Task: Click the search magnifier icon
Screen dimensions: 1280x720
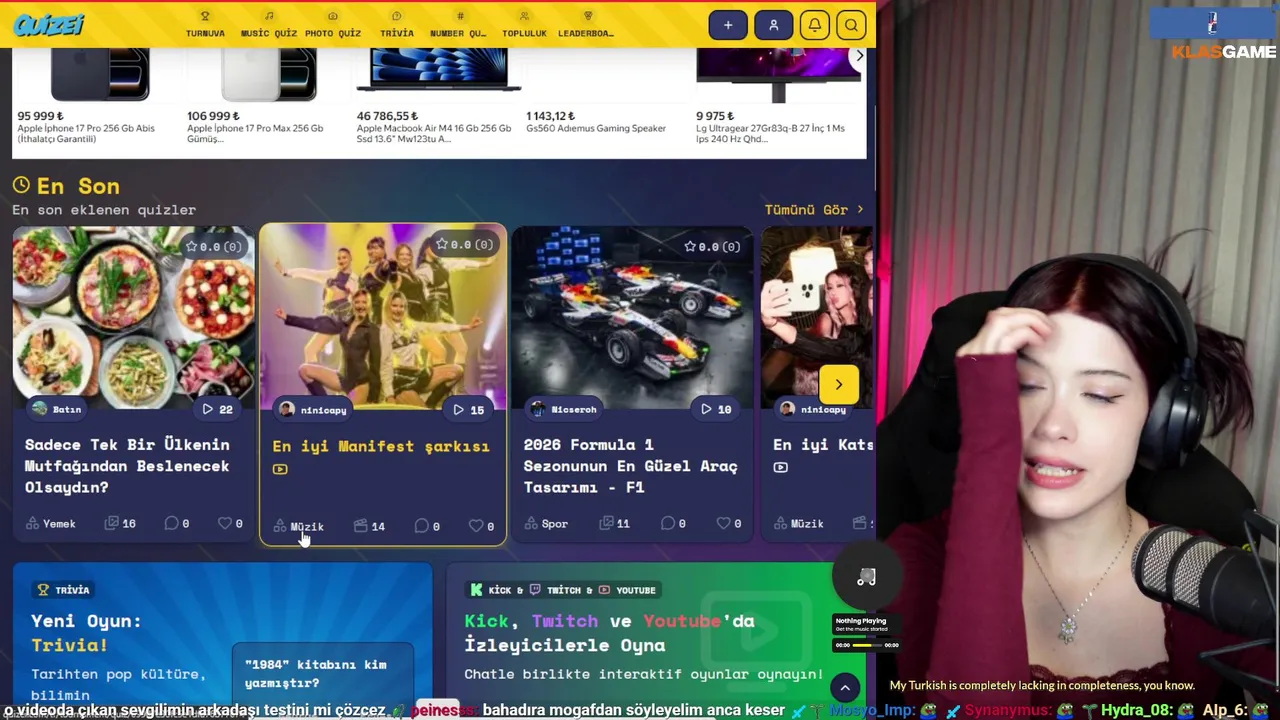Action: tap(851, 25)
